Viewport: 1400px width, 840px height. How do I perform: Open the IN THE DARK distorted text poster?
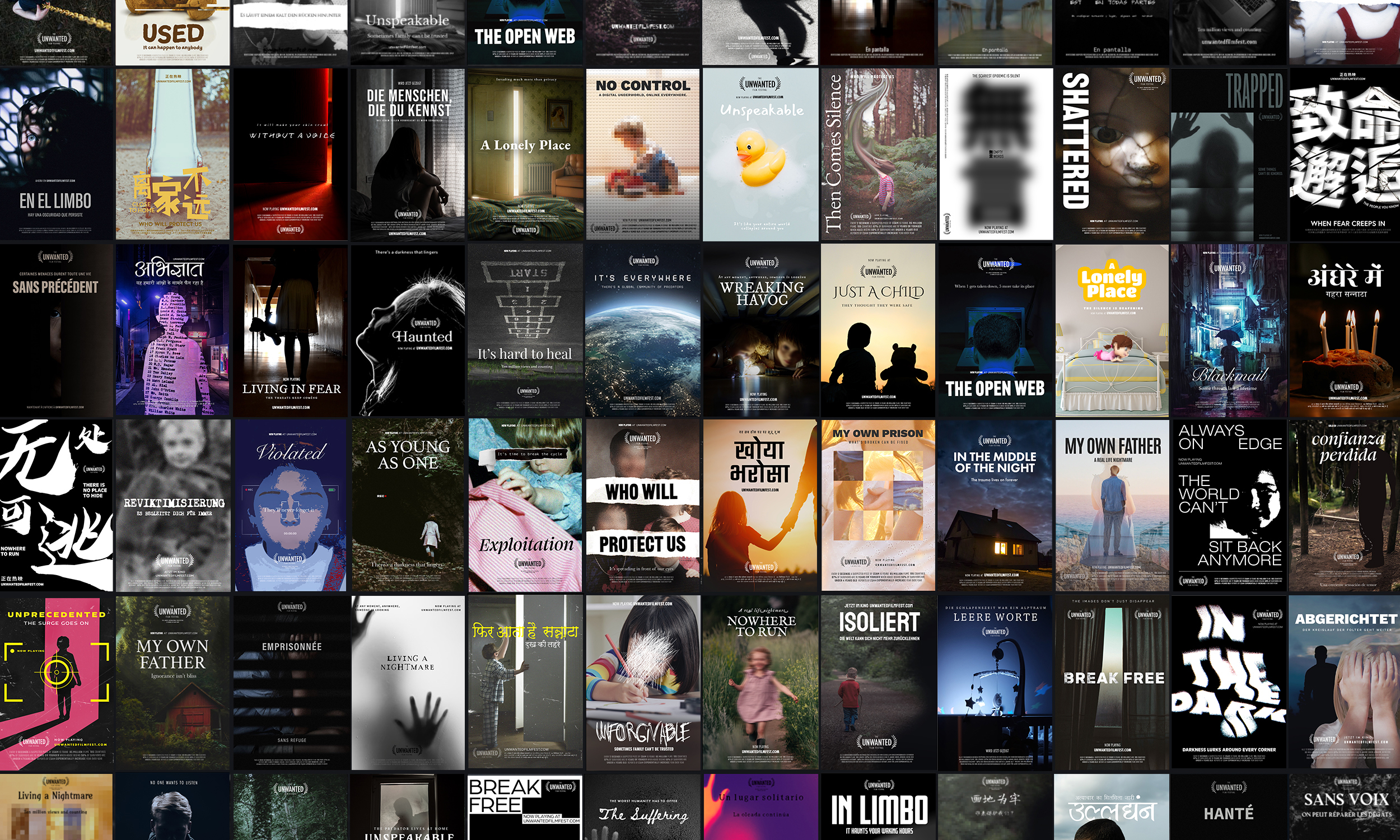pyautogui.click(x=1229, y=683)
